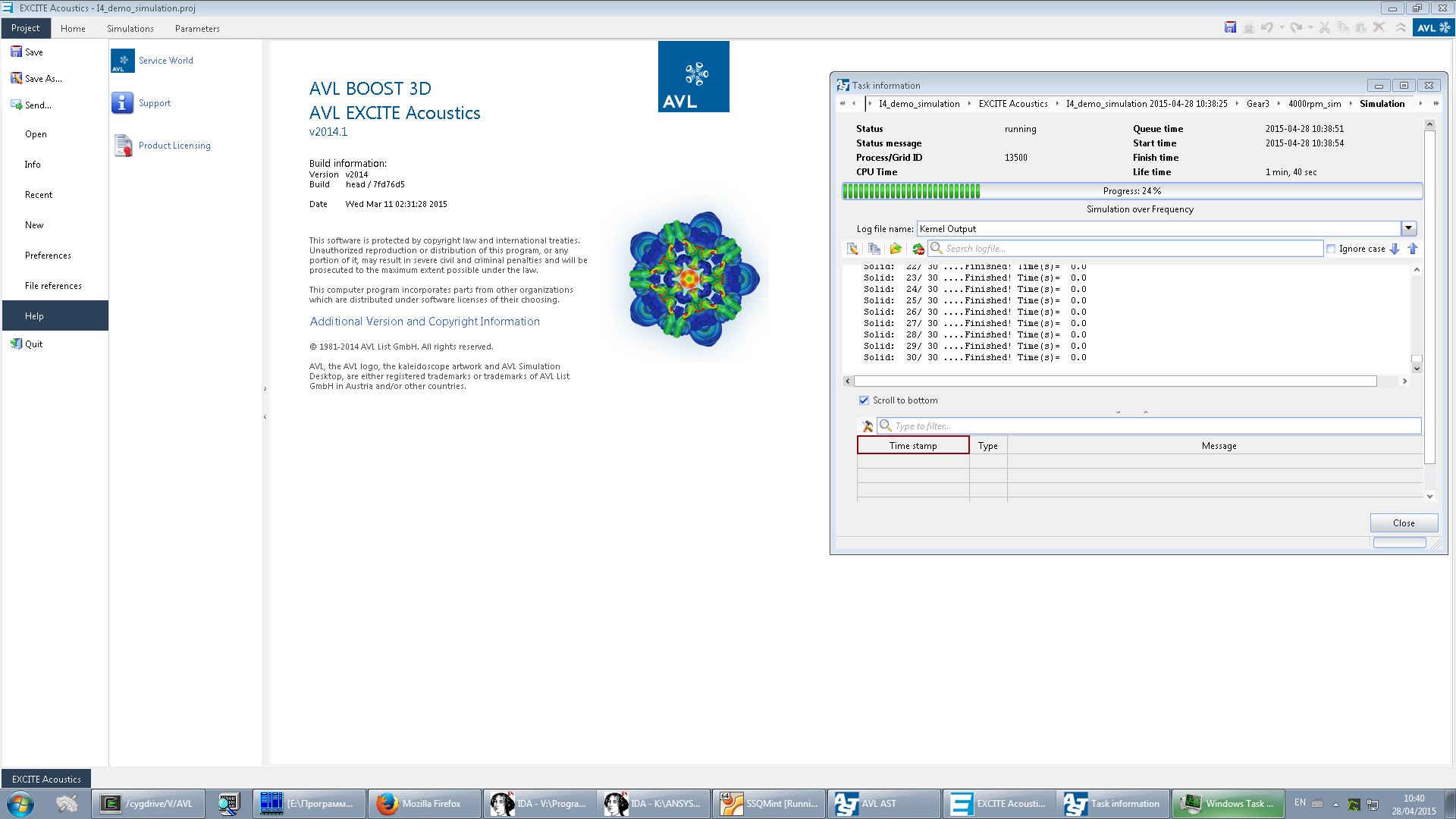Click the Product Licensing link
This screenshot has width=1456, height=819.
[x=174, y=146]
